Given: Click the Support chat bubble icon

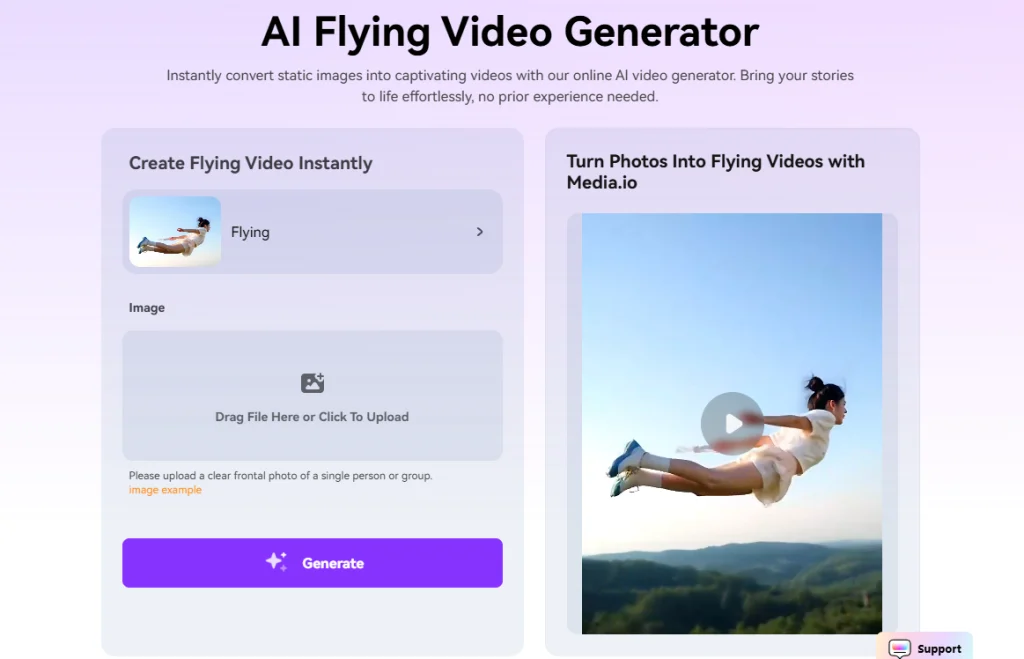Looking at the screenshot, I should [899, 648].
